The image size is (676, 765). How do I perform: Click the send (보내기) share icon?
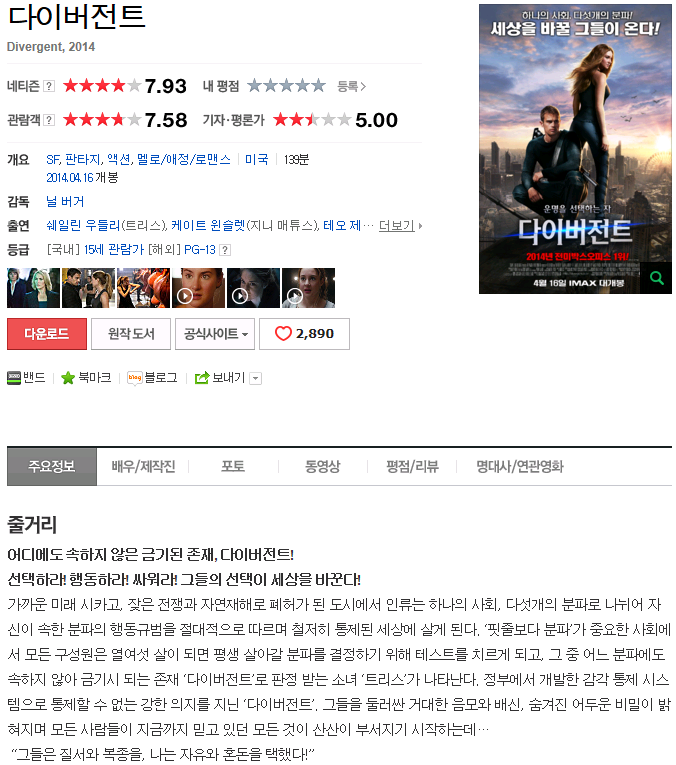201,378
